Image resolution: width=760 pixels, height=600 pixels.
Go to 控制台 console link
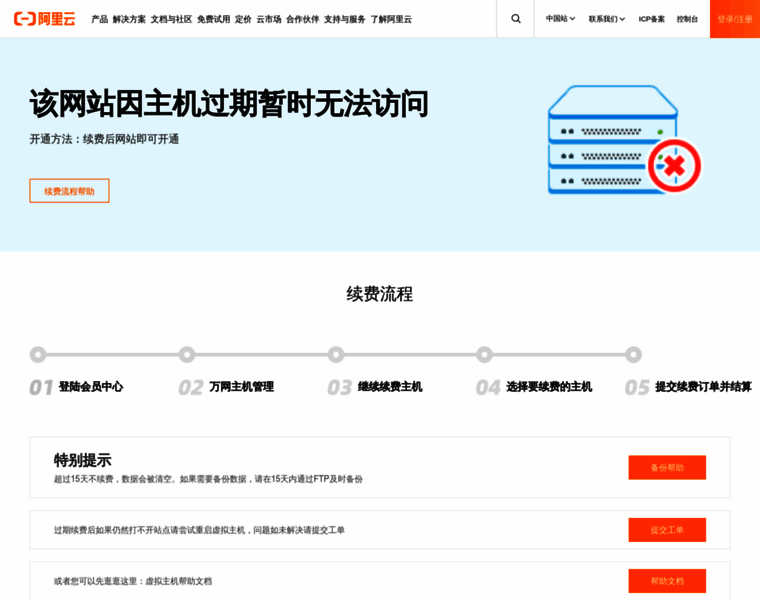[687, 19]
